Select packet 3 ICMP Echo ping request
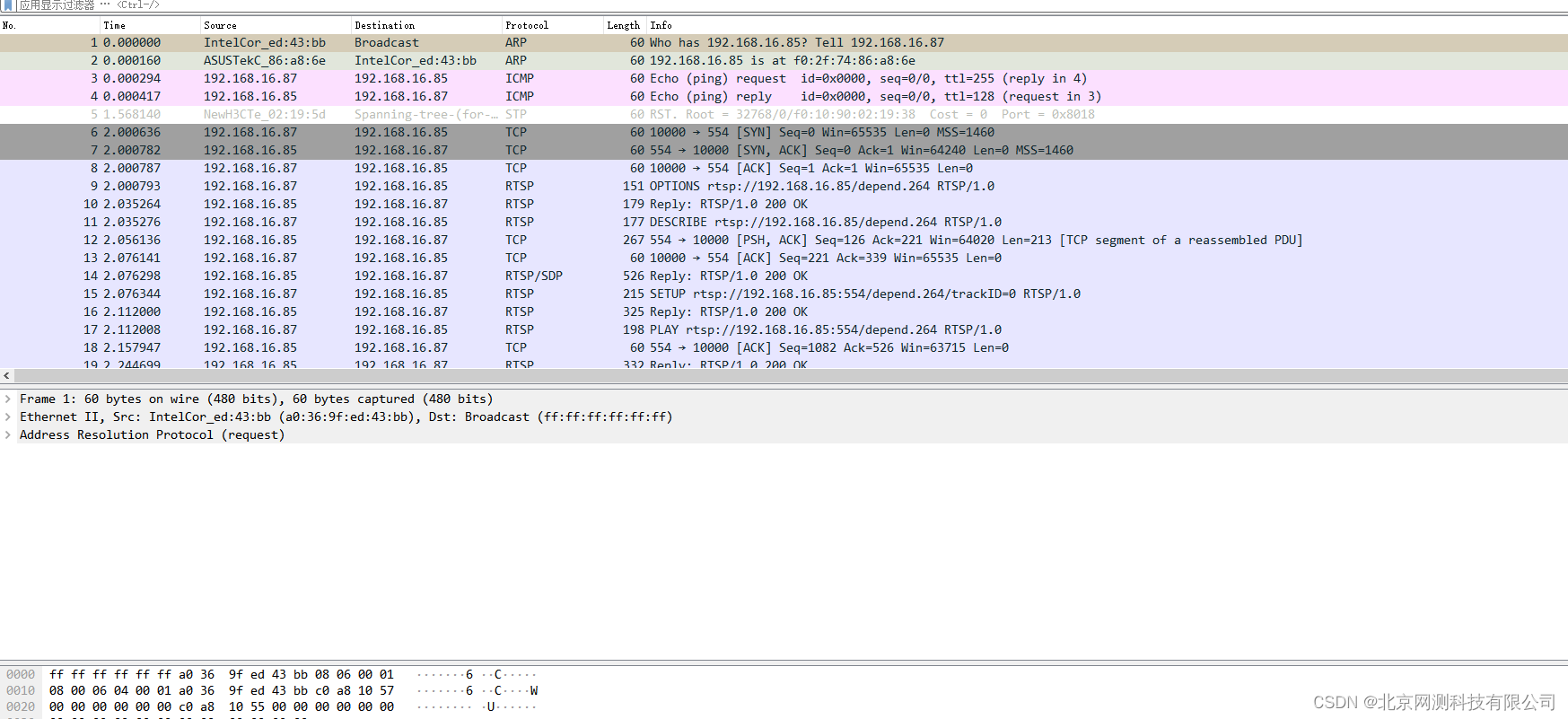The image size is (1568, 719). coord(784,78)
